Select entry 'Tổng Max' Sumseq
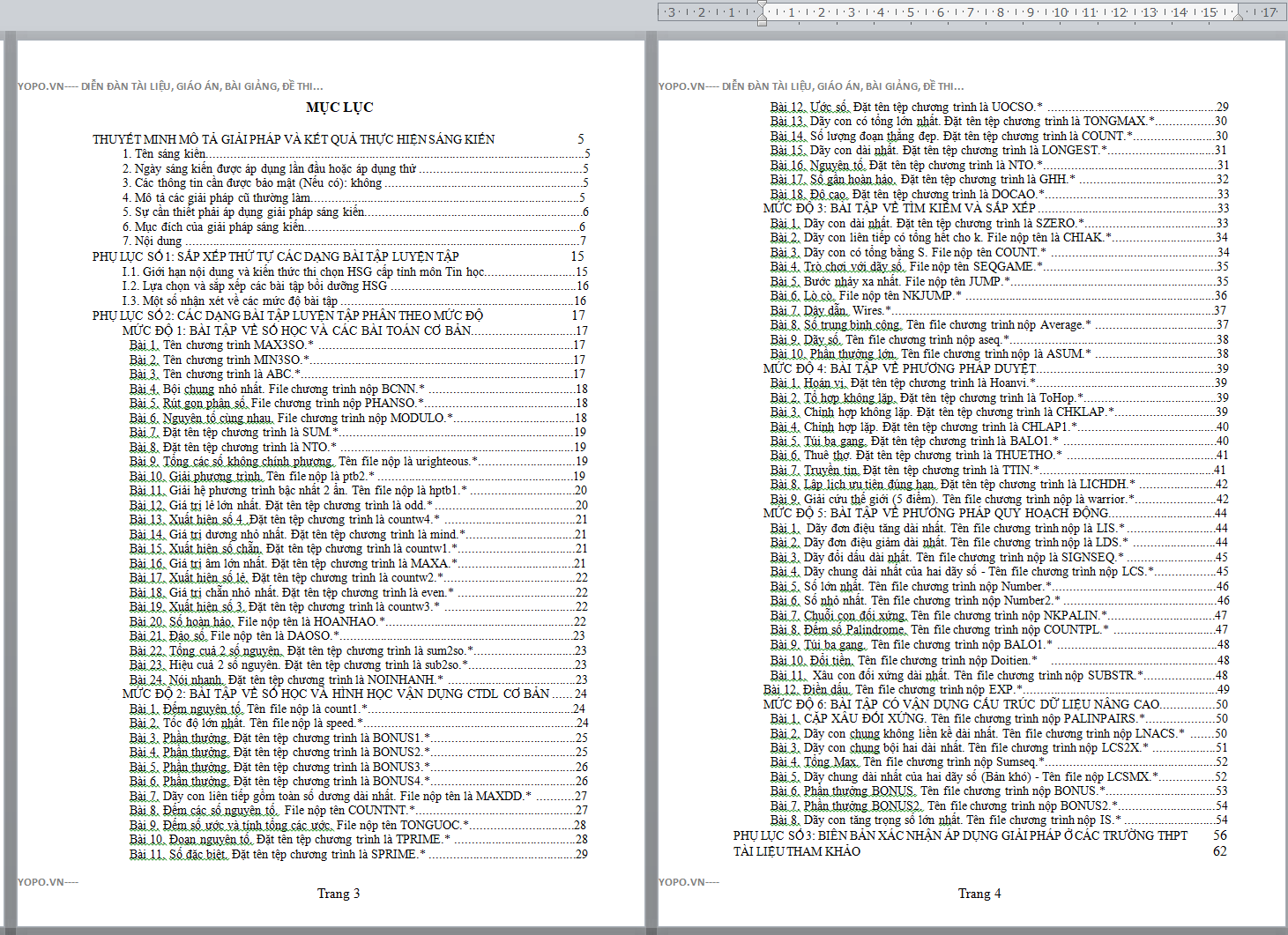1288x935 pixels. pyautogui.click(x=999, y=761)
